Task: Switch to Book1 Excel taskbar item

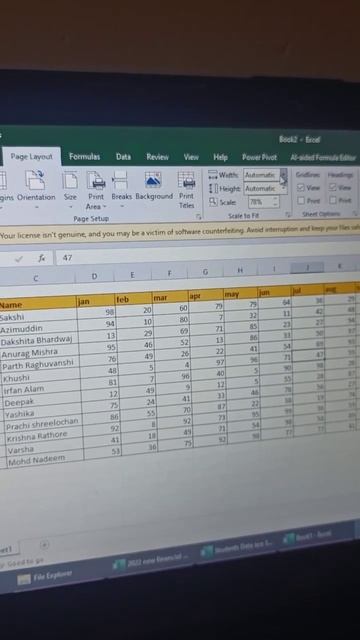Action: [308, 536]
